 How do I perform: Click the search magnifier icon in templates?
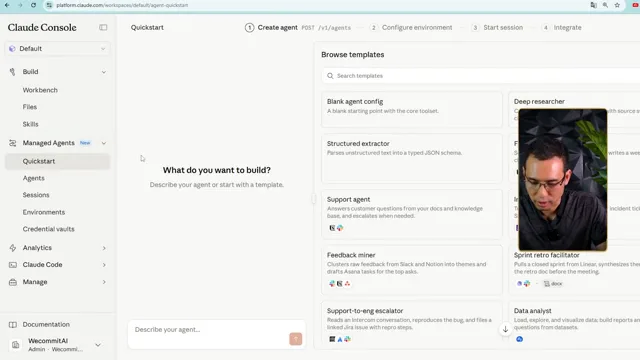click(x=330, y=76)
